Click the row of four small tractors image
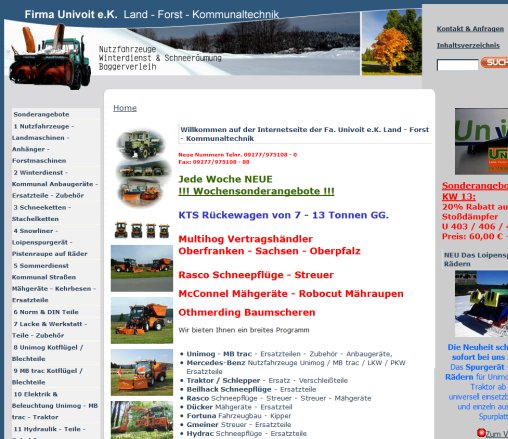 click(x=142, y=230)
